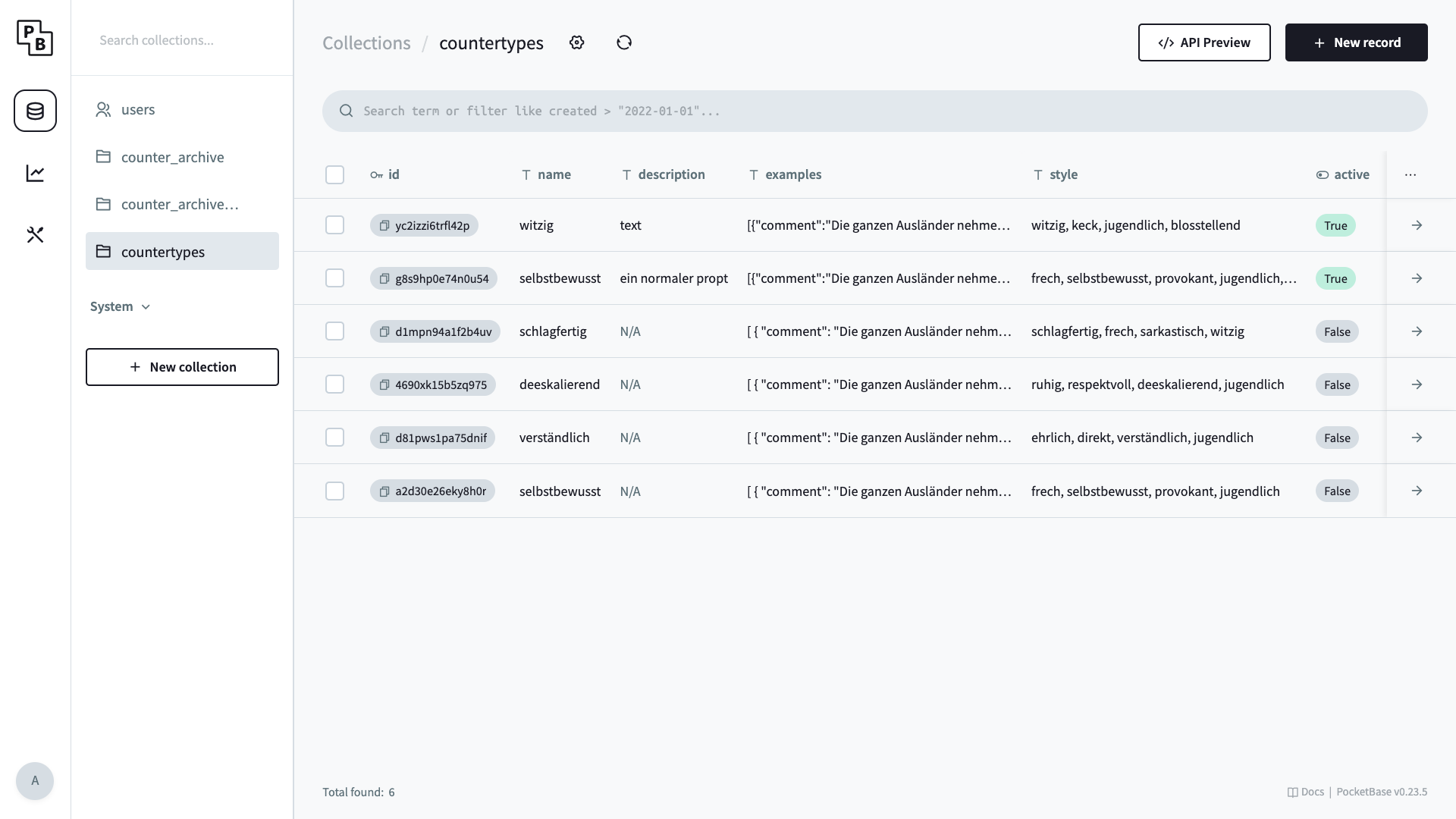Viewport: 1456px width, 819px height.
Task: Click the name cell "verständlich"
Action: (554, 438)
